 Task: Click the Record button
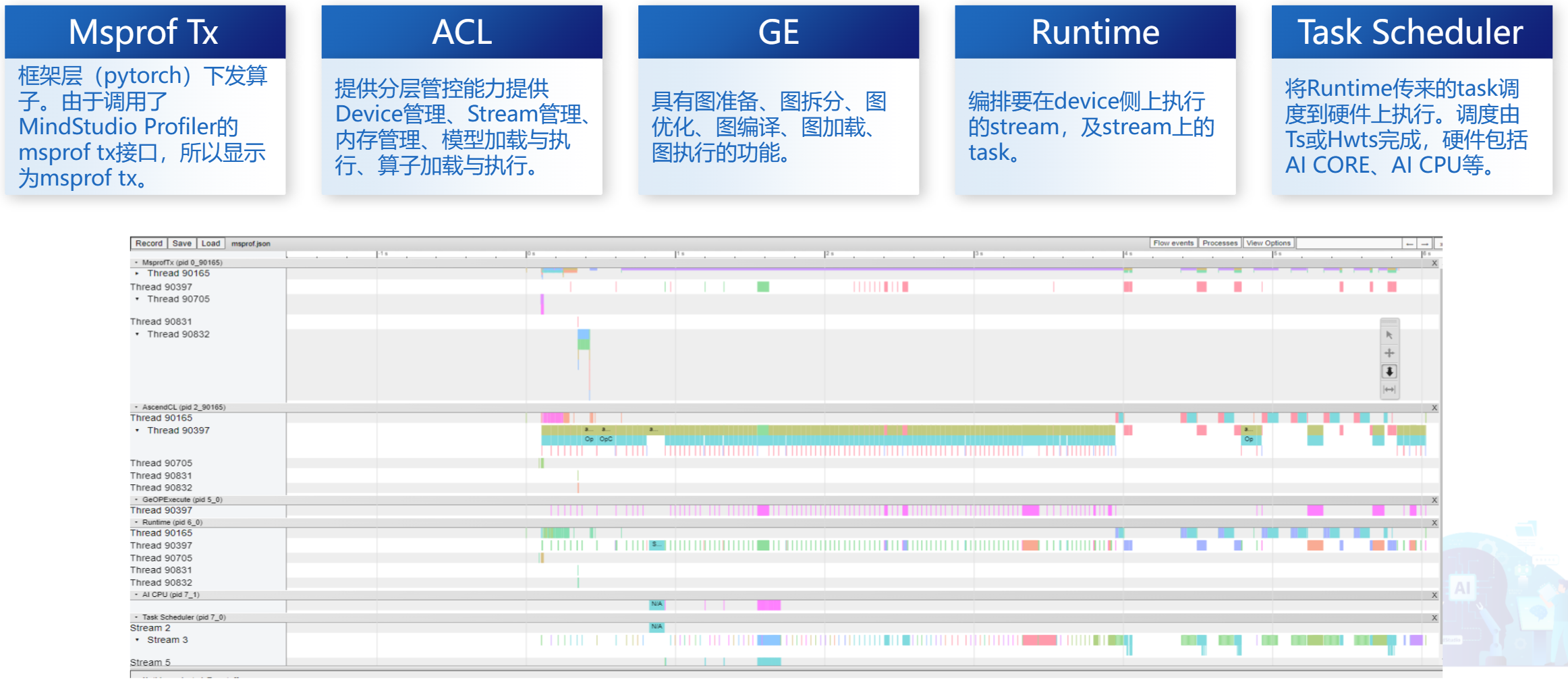tap(148, 244)
